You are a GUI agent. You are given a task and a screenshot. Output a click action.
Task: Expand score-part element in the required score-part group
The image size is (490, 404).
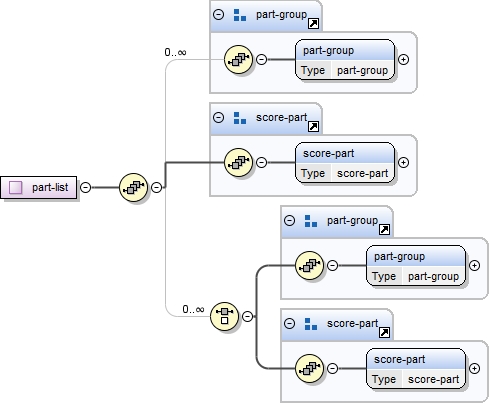click(404, 163)
